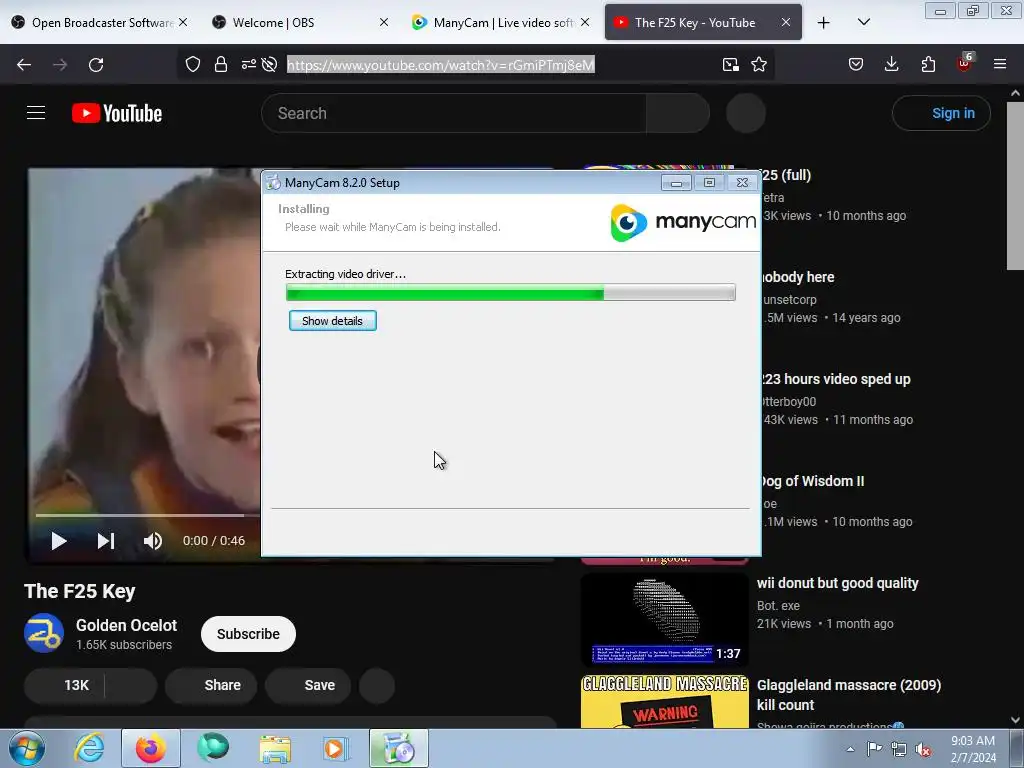Screen dimensions: 1024x768
Task: Open the Golden Ocelot channel name link
Action: pos(126,625)
